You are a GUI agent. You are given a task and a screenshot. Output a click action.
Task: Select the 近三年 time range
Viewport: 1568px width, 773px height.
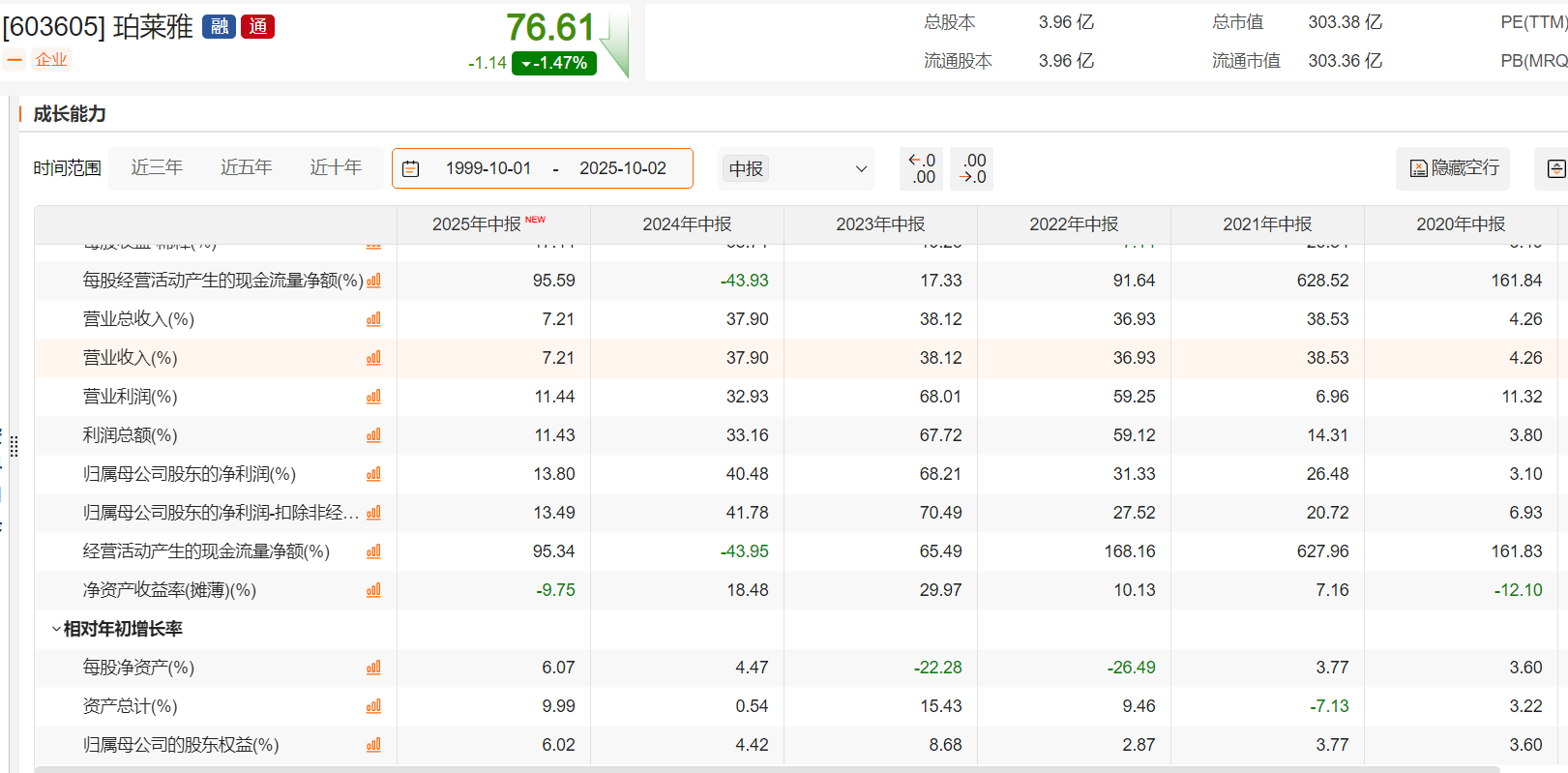(x=157, y=167)
